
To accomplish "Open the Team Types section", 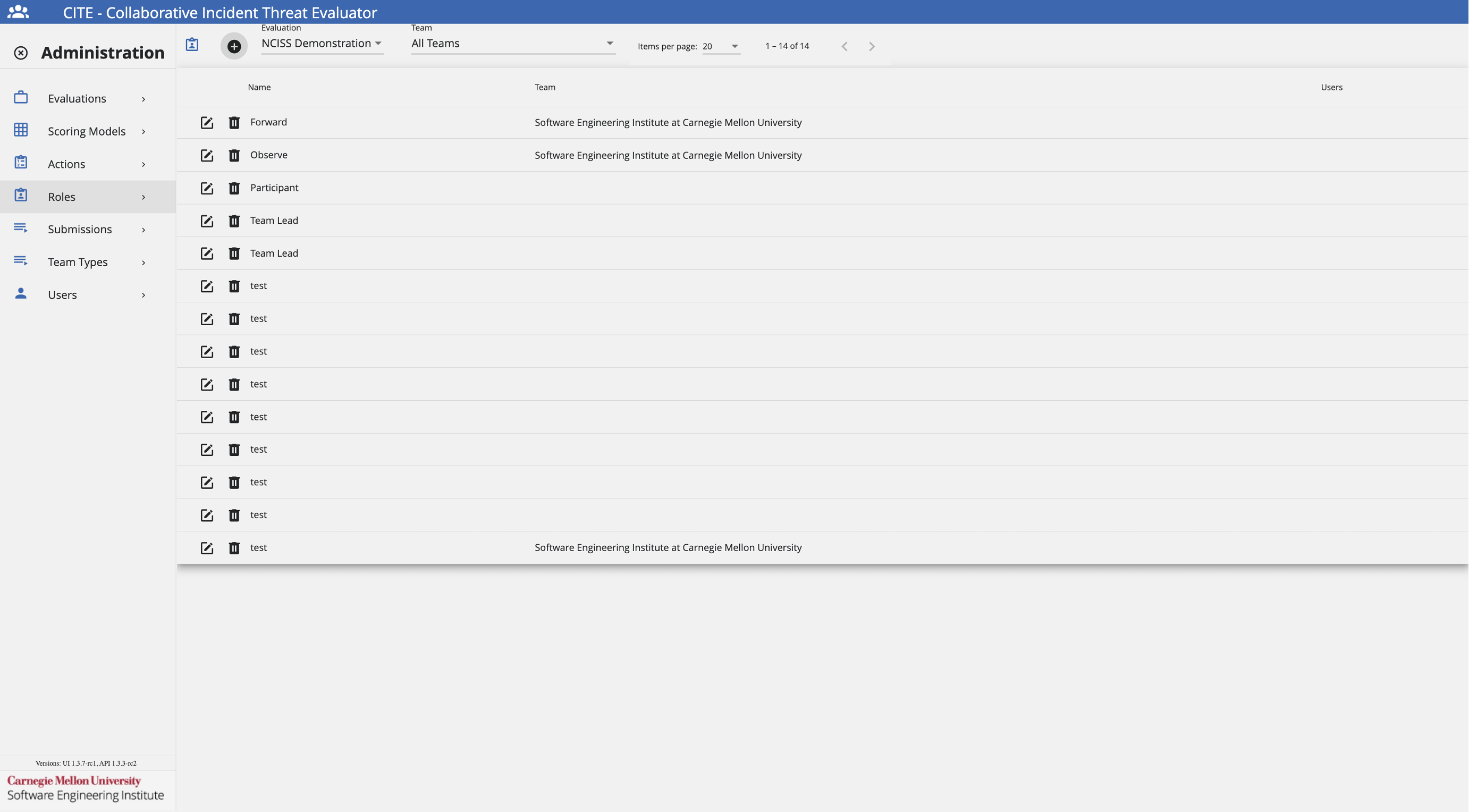I will (78, 263).
